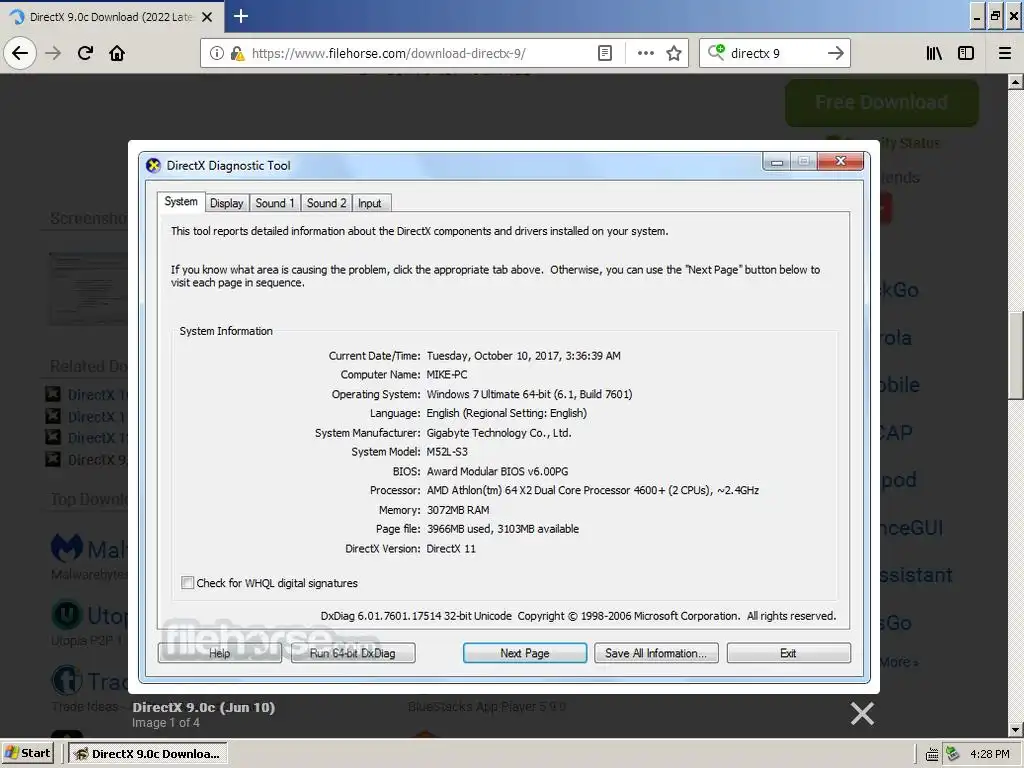Click the page file 3966MB used text
The height and width of the screenshot is (768, 1024).
coord(503,529)
